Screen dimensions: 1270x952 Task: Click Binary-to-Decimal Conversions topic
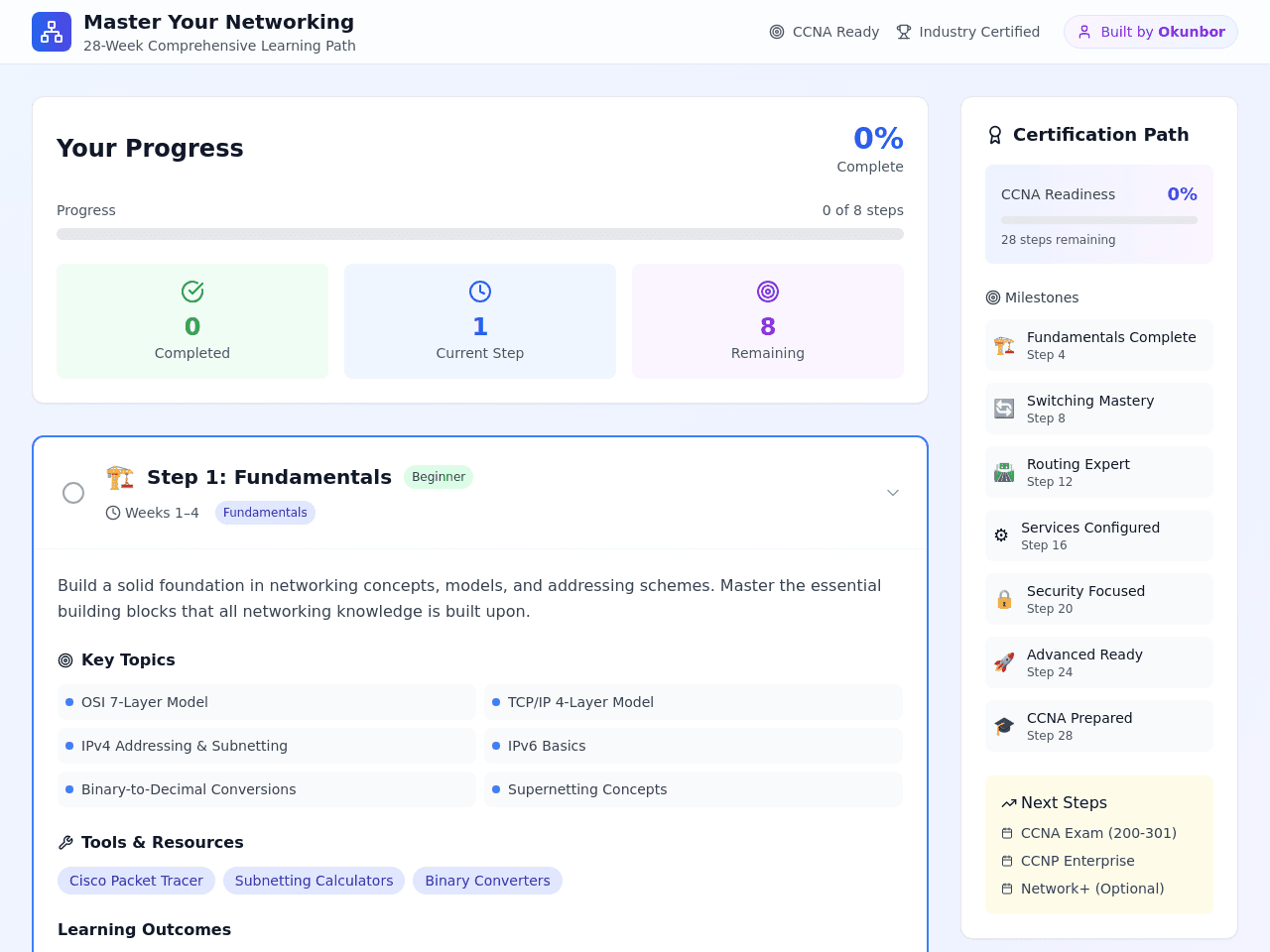click(267, 789)
